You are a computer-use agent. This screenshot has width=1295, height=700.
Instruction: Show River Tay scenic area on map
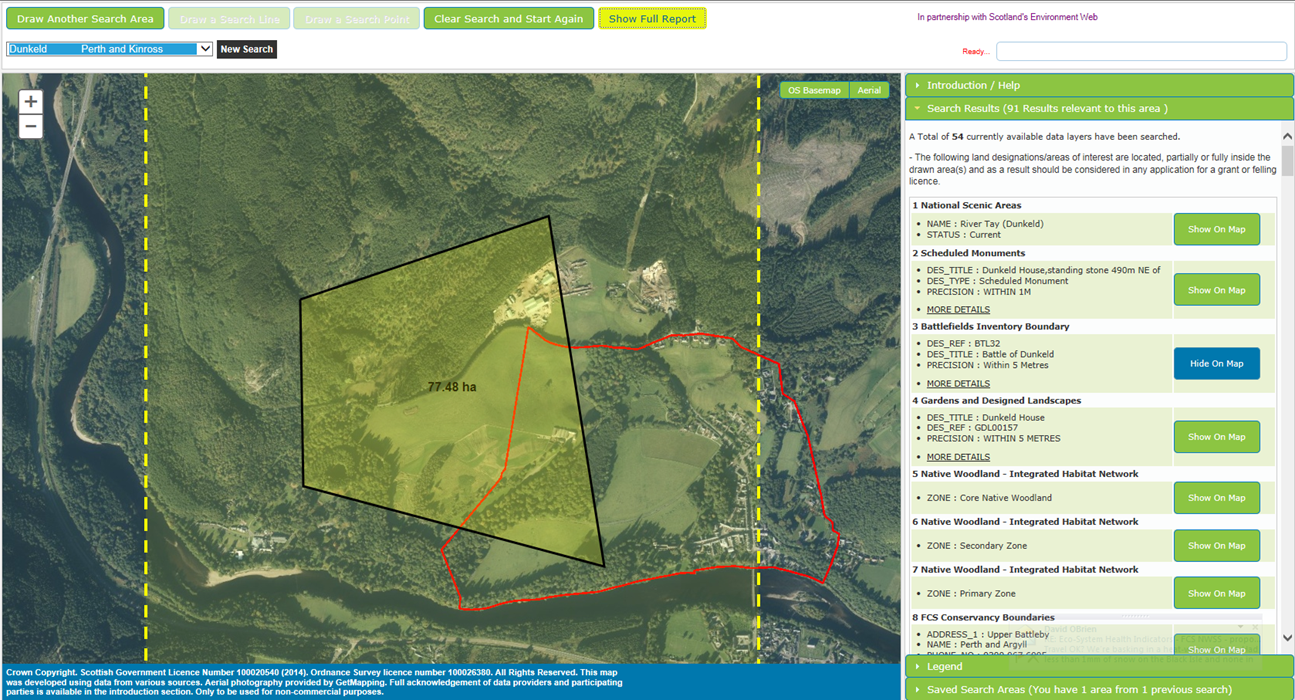(x=1216, y=229)
